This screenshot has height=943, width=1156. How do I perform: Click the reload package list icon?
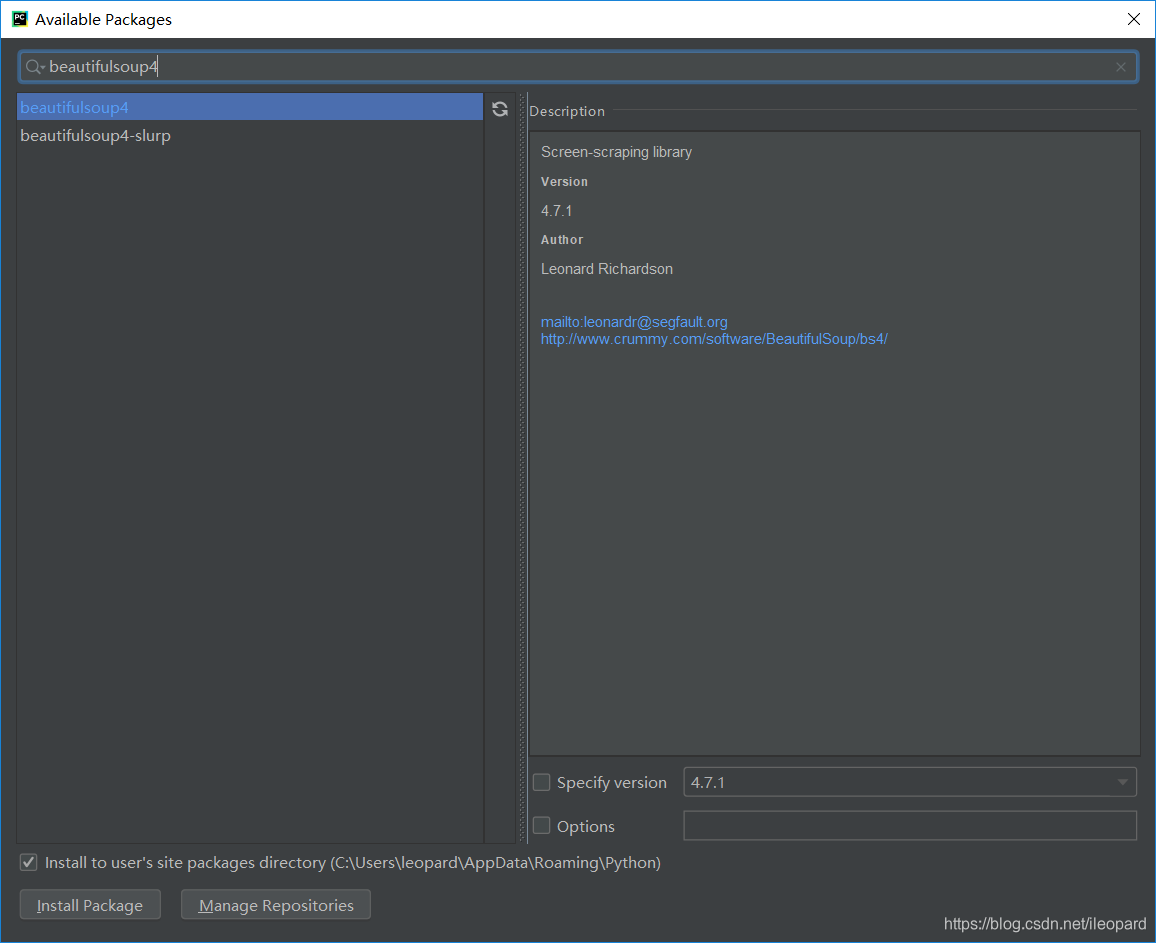pyautogui.click(x=500, y=109)
